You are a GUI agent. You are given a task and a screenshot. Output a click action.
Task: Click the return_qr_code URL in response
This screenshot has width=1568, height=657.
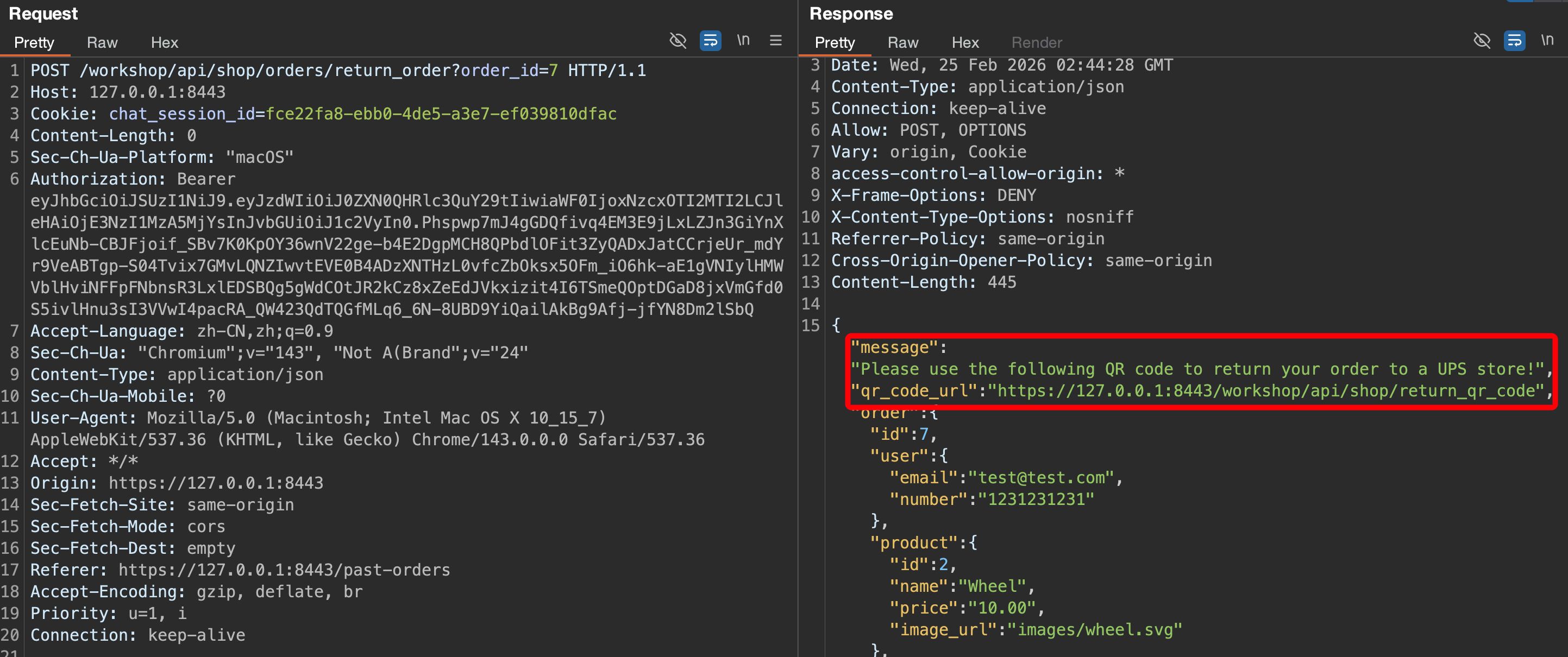[x=1266, y=390]
